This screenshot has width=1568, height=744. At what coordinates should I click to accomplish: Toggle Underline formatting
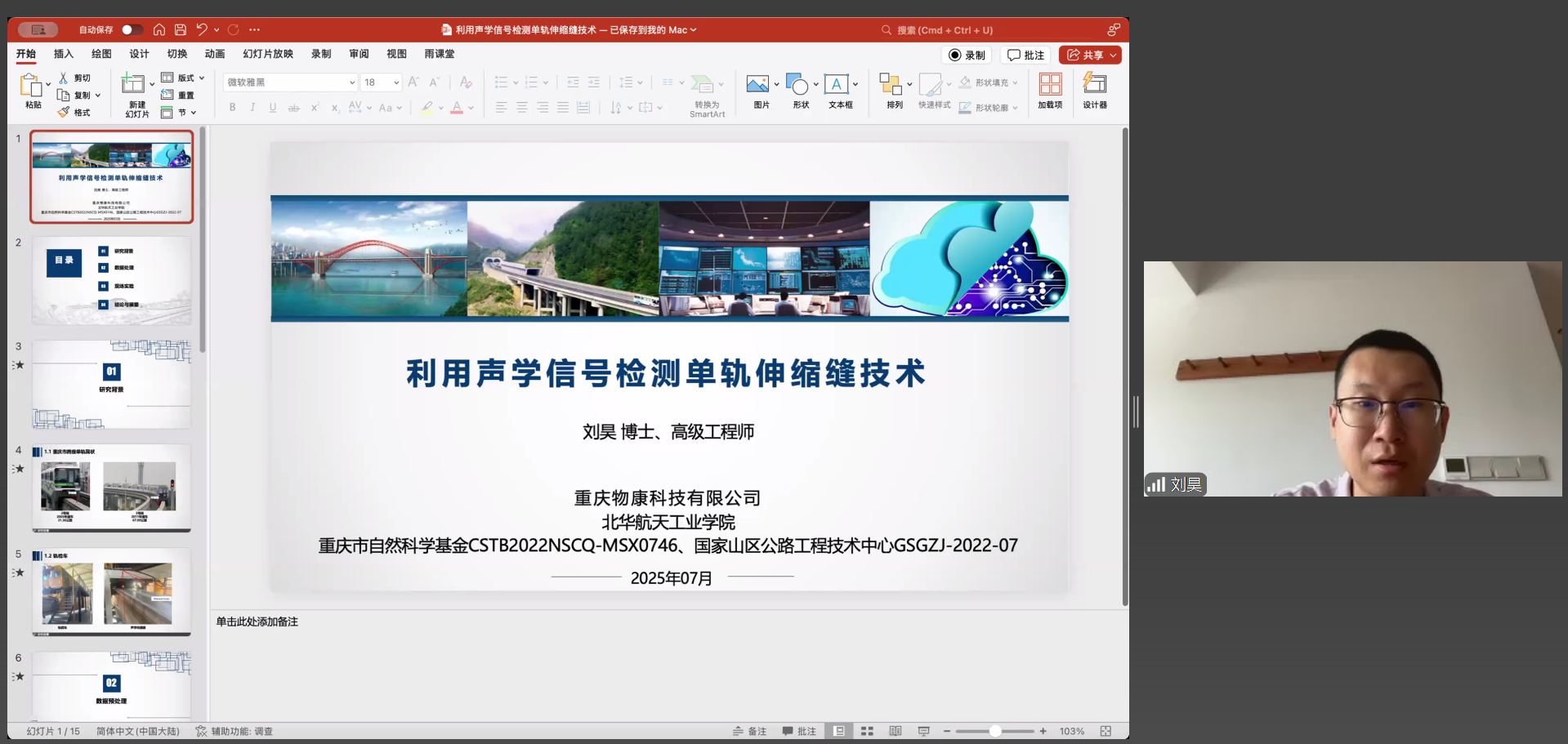[x=273, y=107]
